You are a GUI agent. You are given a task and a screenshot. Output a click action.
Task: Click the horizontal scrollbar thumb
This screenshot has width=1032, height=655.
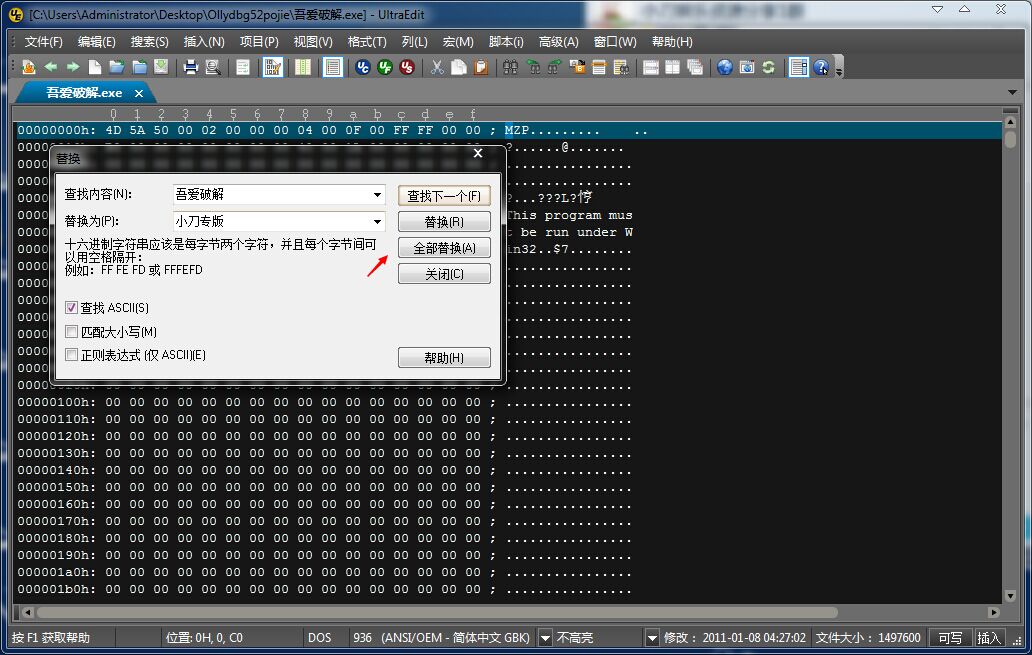tap(436, 612)
